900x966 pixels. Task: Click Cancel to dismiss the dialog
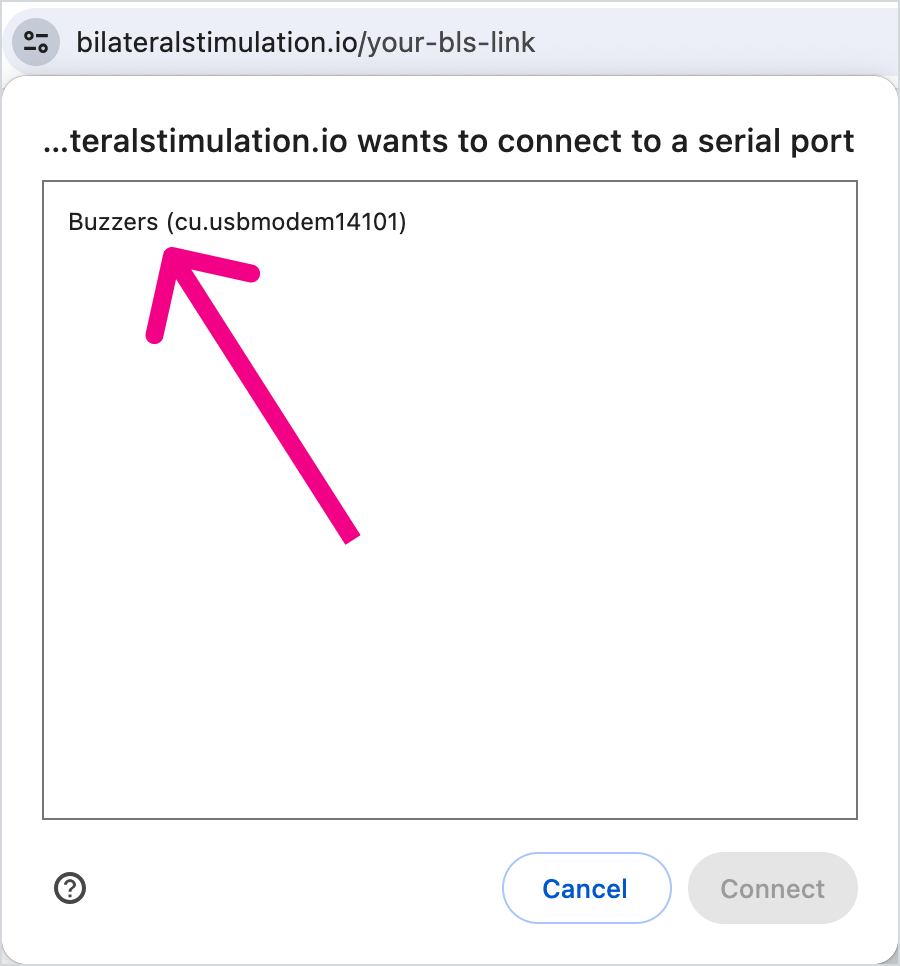586,888
